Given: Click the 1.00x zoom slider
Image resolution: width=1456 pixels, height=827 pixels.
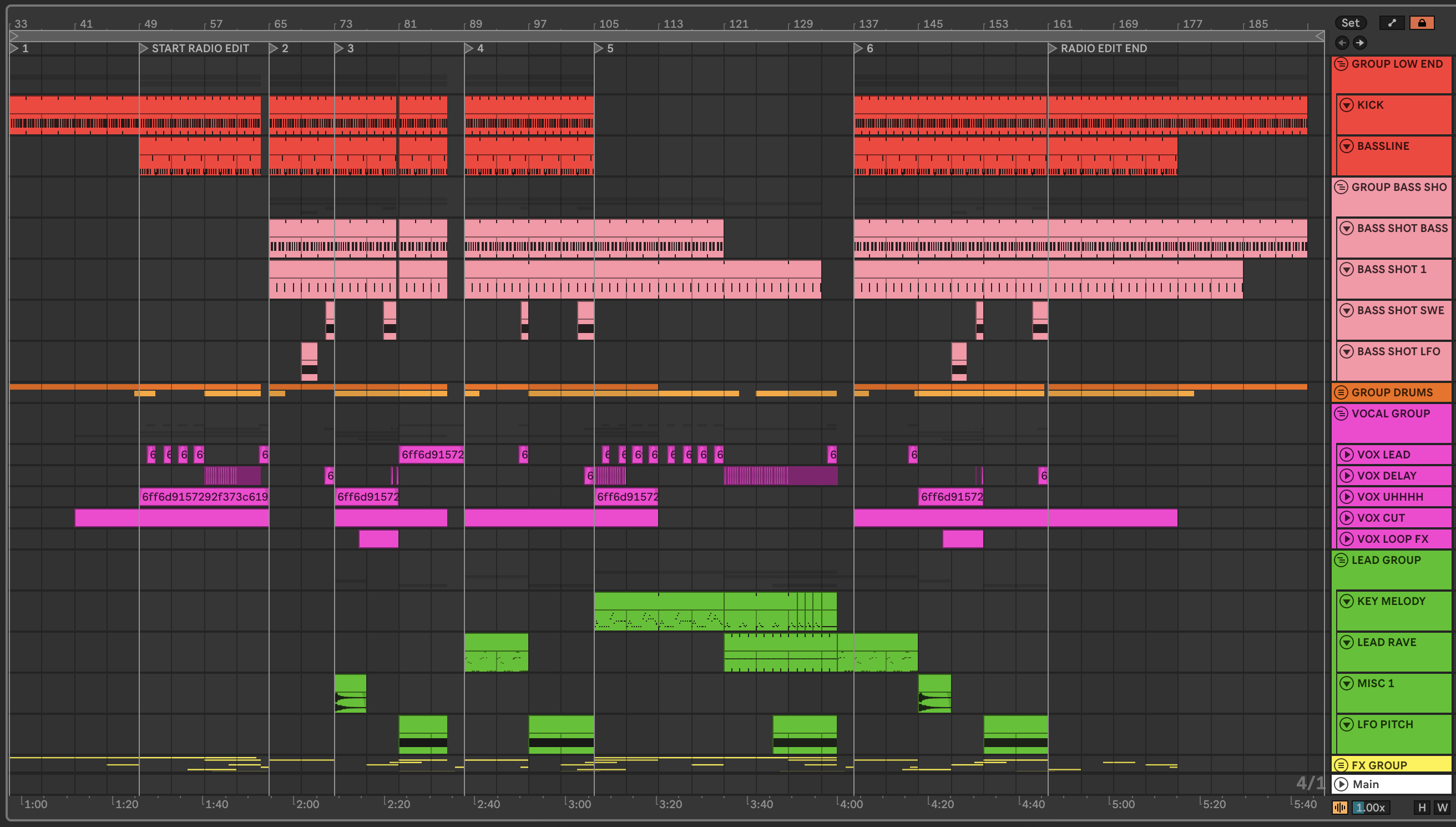Looking at the screenshot, I should point(1372,808).
